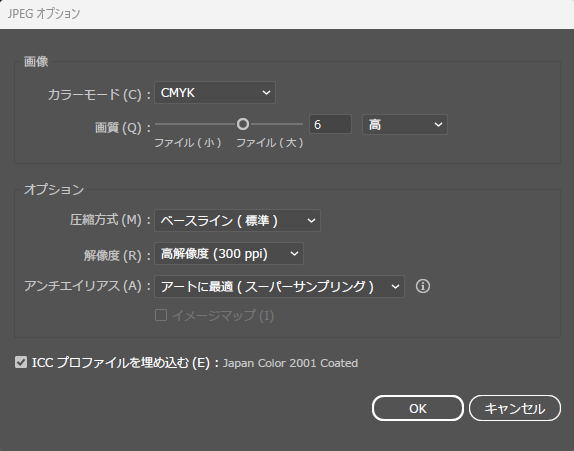Click the chevron on the compression method box

tap(311, 221)
